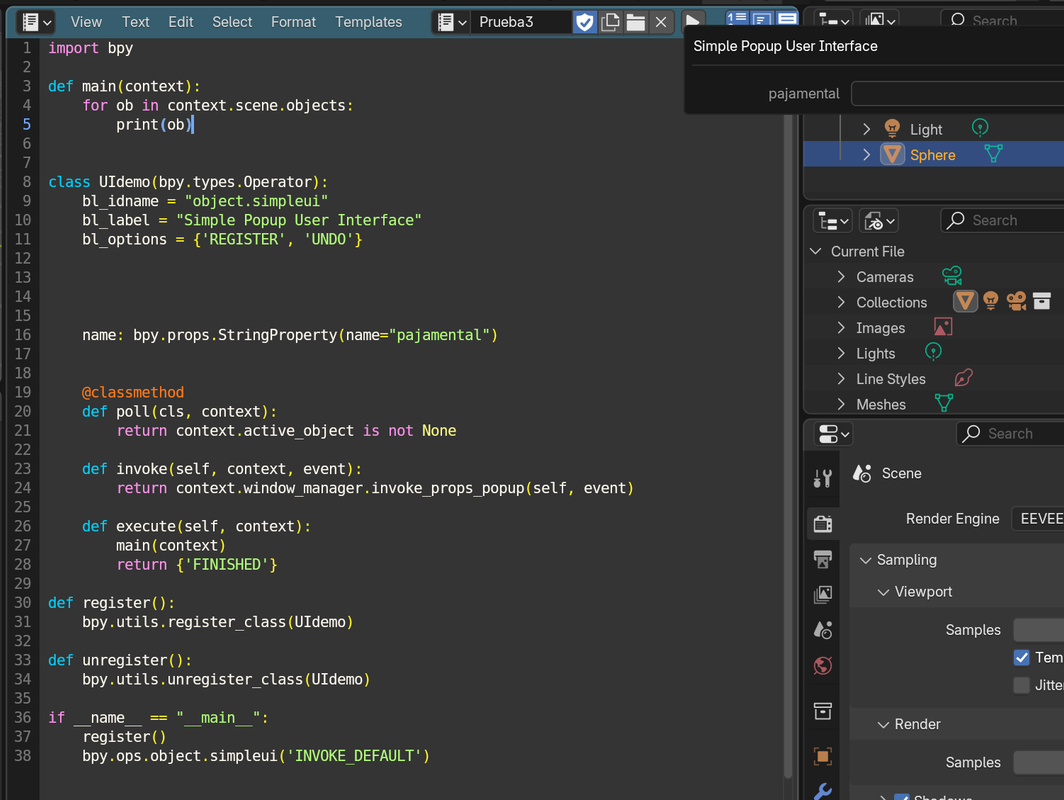1064x800 pixels.
Task: Click the collection box icon in Collections row
Action: coord(1042,301)
